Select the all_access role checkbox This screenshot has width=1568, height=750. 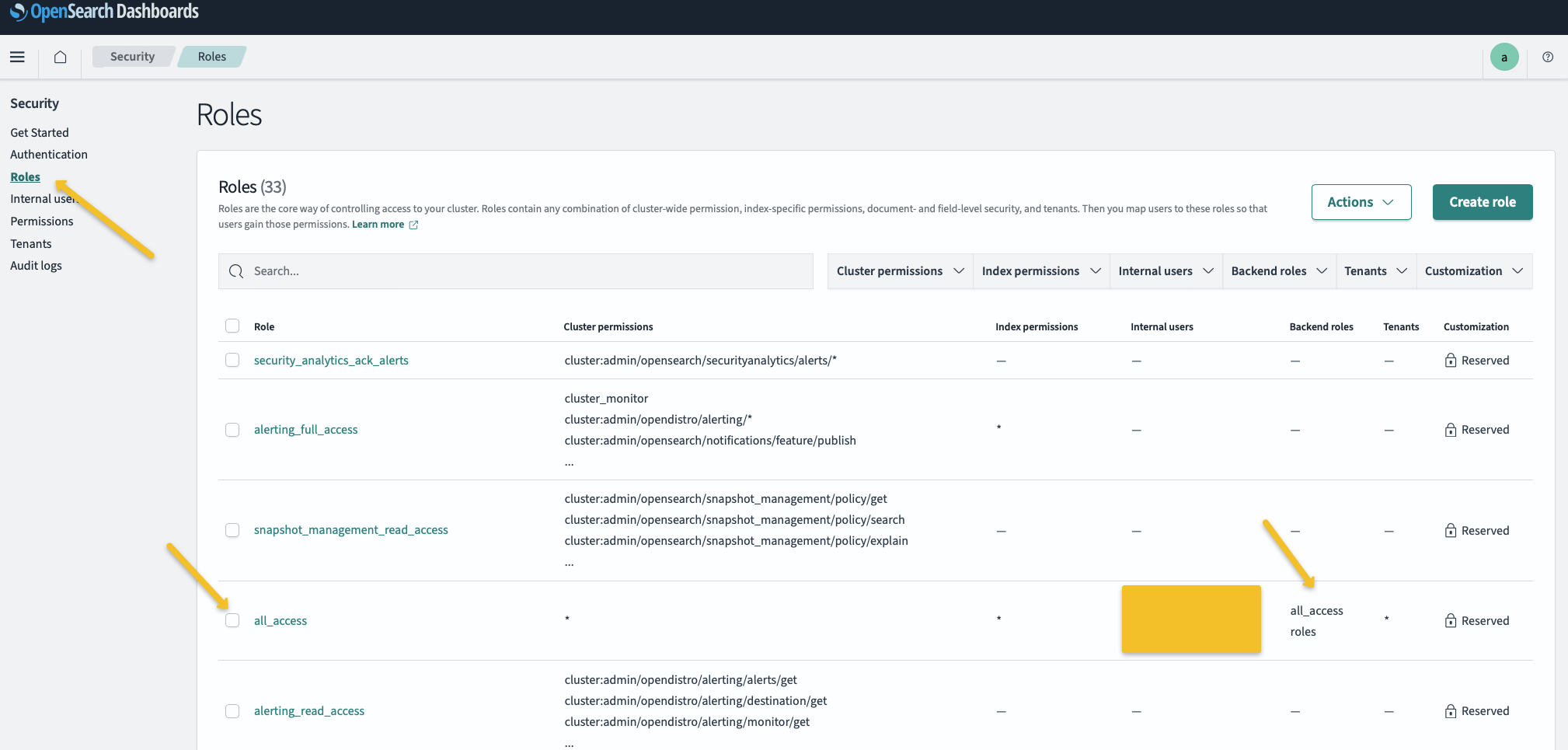[232, 620]
